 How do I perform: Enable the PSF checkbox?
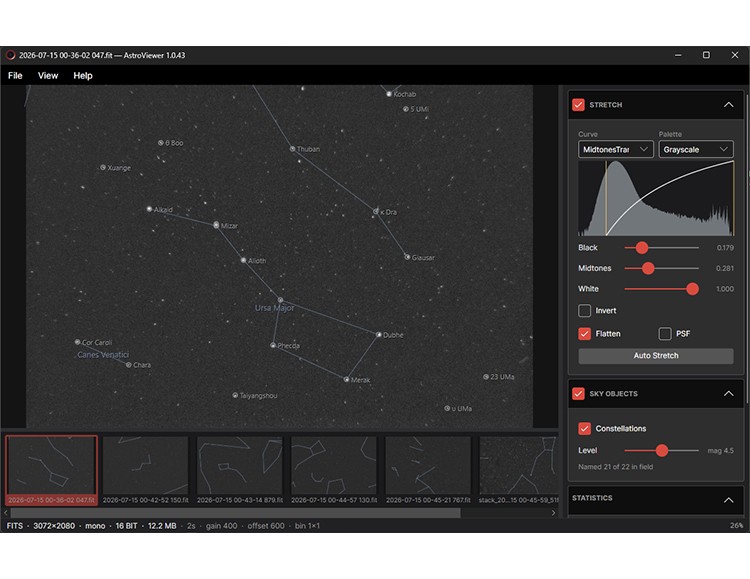point(665,334)
